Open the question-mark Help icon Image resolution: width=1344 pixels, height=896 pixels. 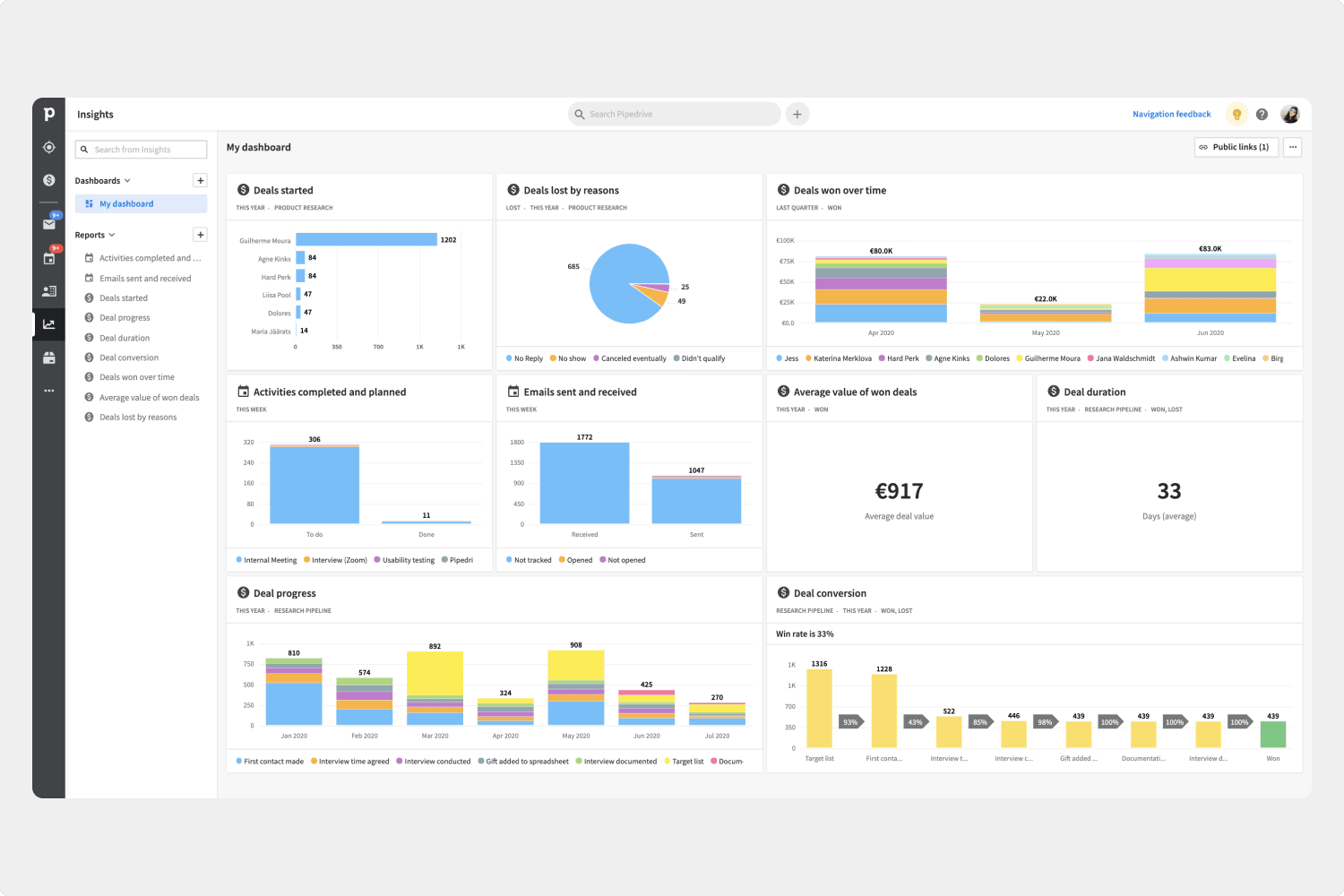click(x=1262, y=114)
